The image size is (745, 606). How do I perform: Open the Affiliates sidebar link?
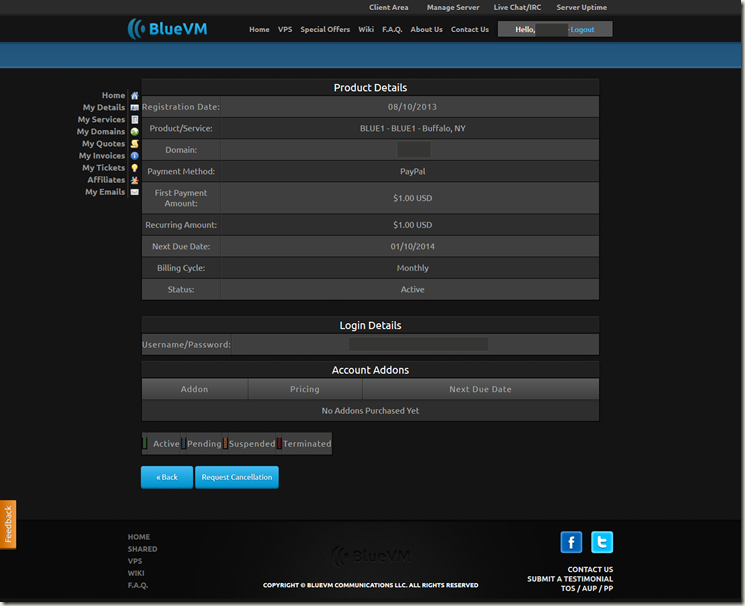106,180
